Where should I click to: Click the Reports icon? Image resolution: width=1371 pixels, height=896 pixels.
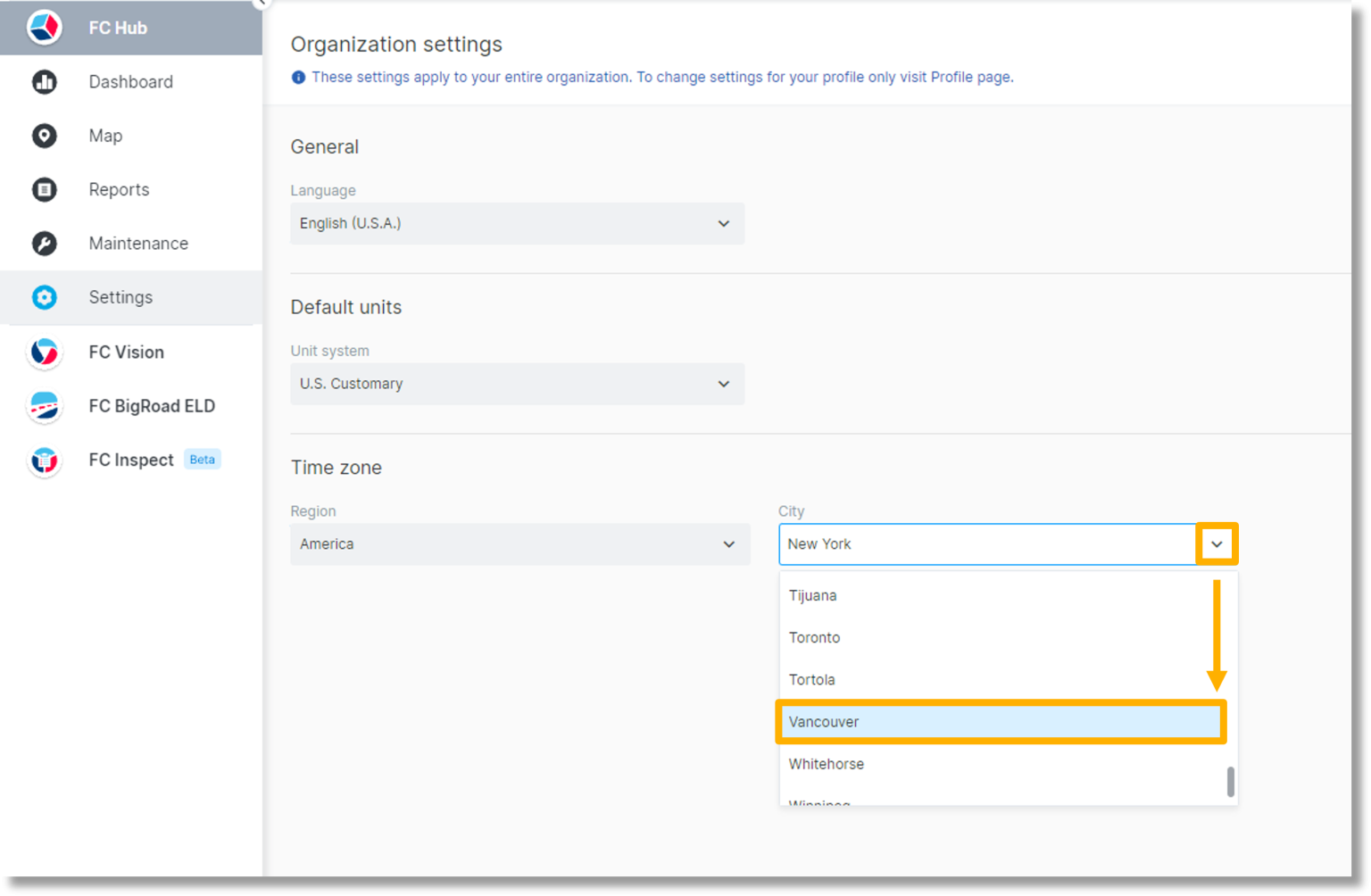click(44, 189)
